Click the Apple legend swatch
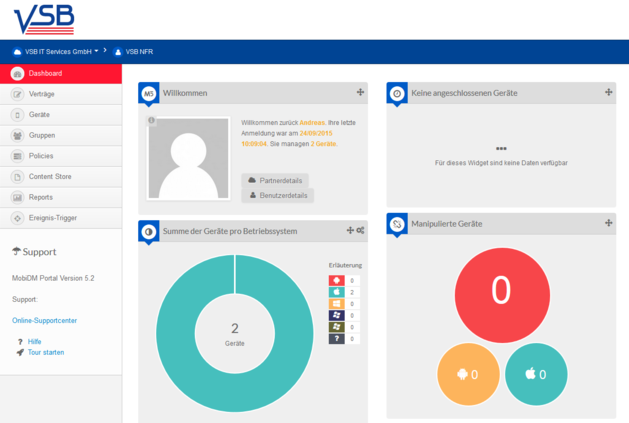 (337, 292)
